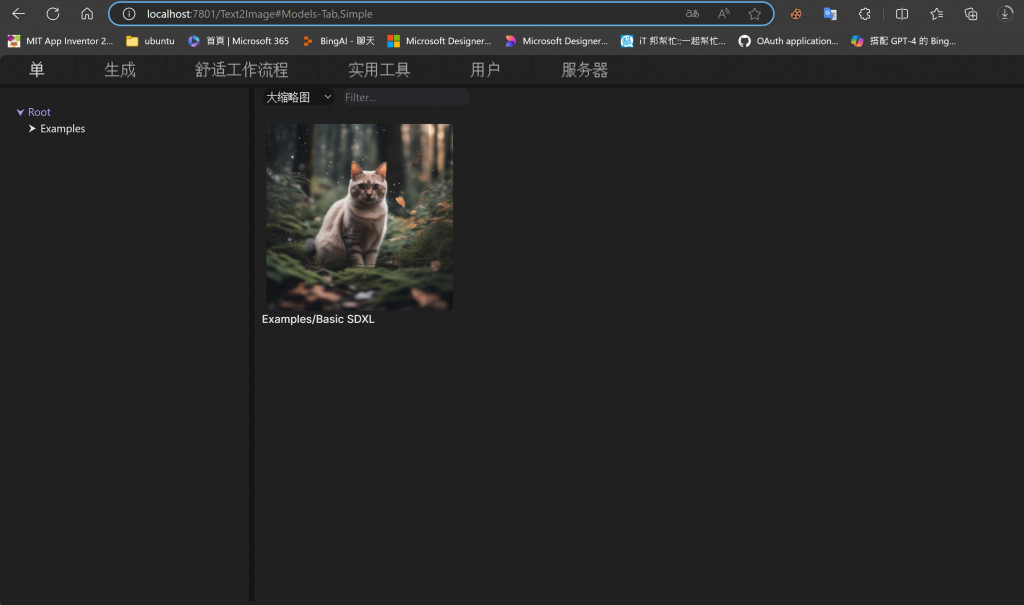Open the 搭配 GPT-4 的 Bing bookmark
The width and height of the screenshot is (1024, 605).
tap(904, 41)
